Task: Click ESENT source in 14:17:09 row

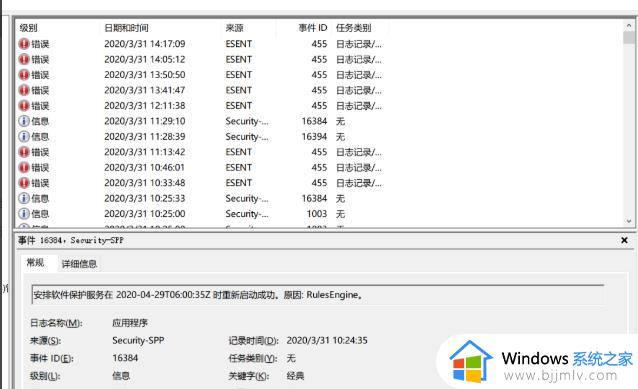Action: [239, 44]
